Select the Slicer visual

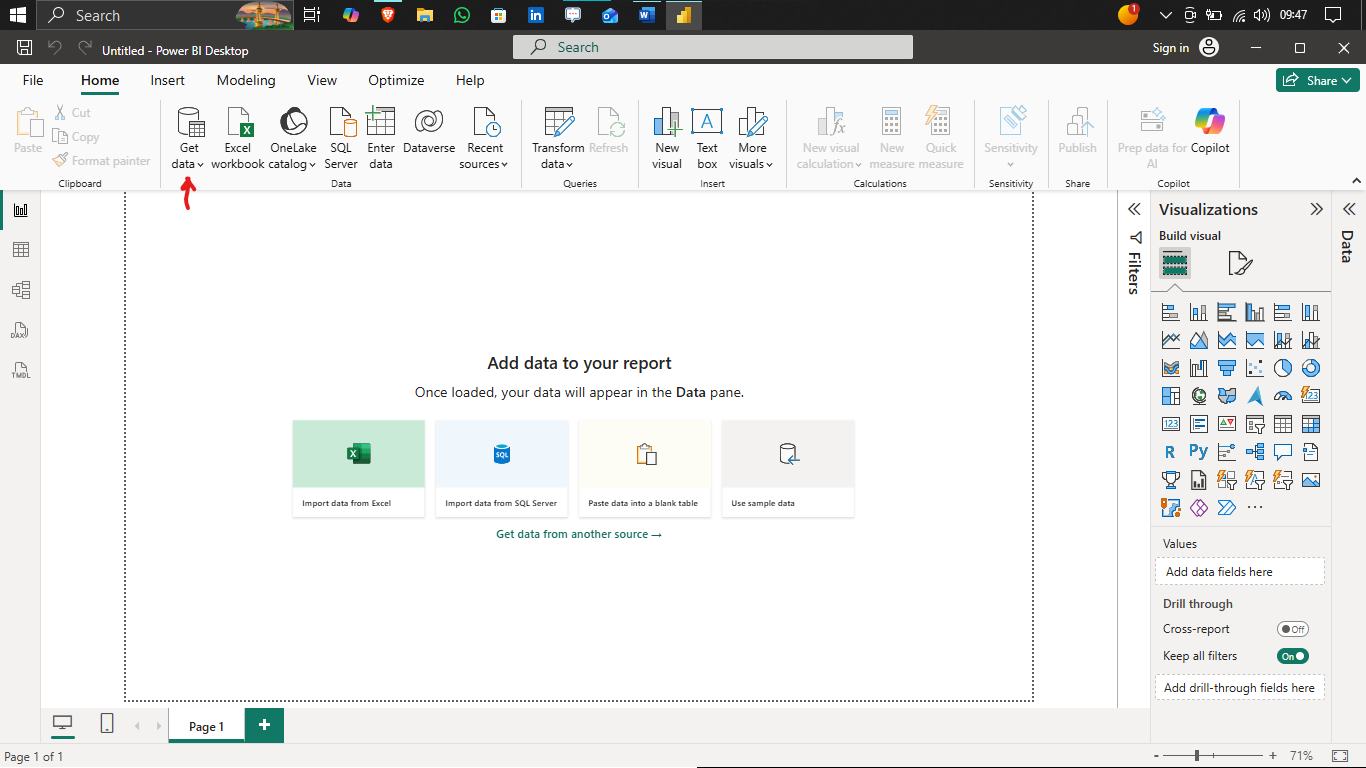click(1255, 424)
